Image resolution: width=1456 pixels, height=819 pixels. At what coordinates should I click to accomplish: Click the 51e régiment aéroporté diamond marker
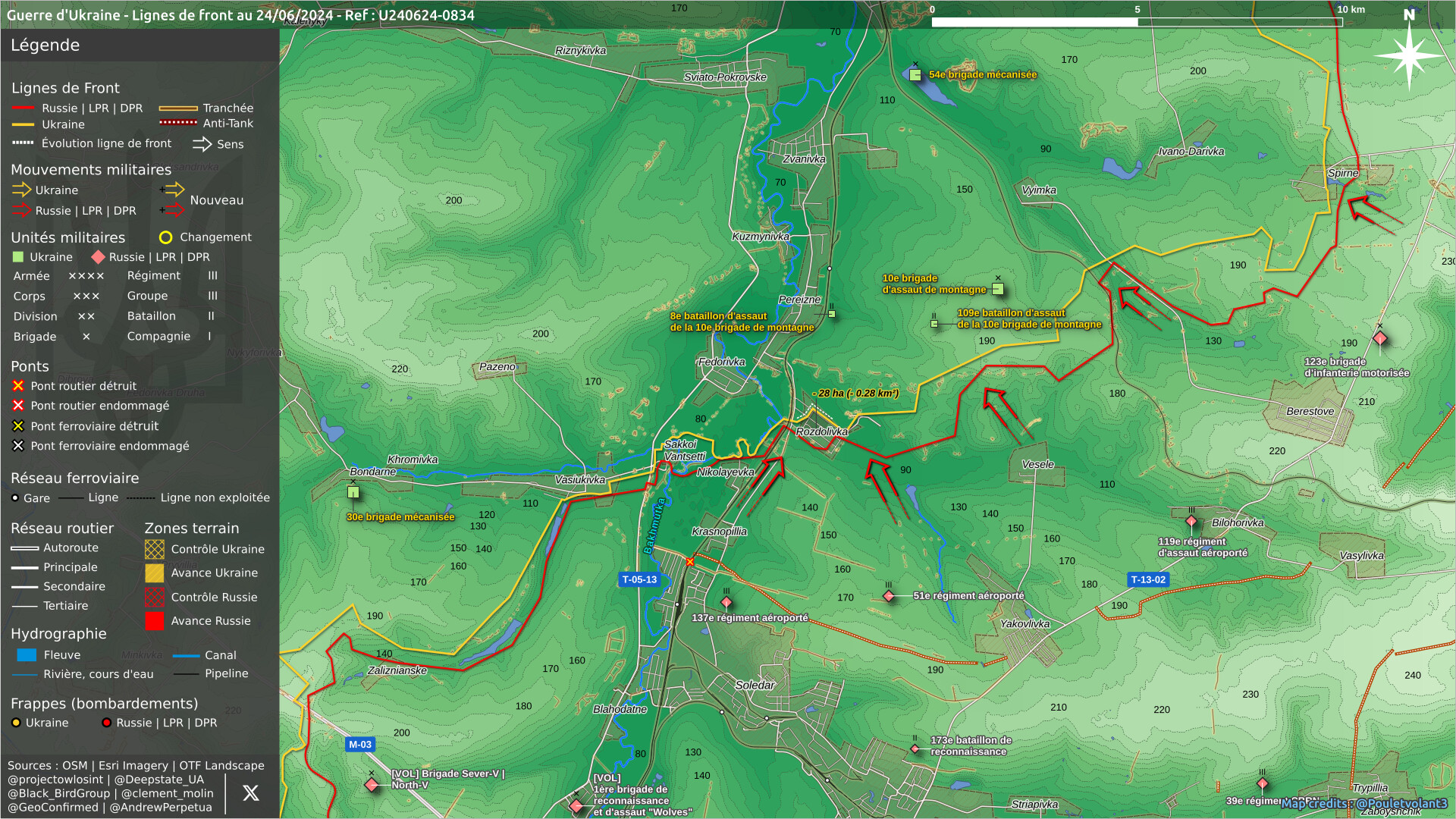tap(889, 597)
